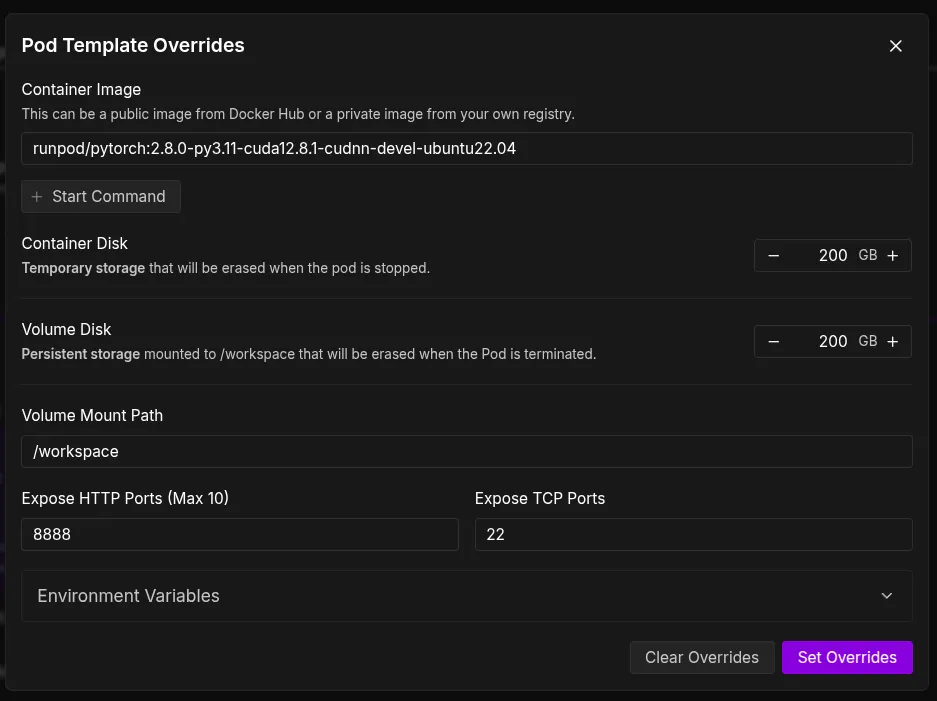Click the Pod Template Overrides title
The image size is (937, 701).
click(133, 45)
